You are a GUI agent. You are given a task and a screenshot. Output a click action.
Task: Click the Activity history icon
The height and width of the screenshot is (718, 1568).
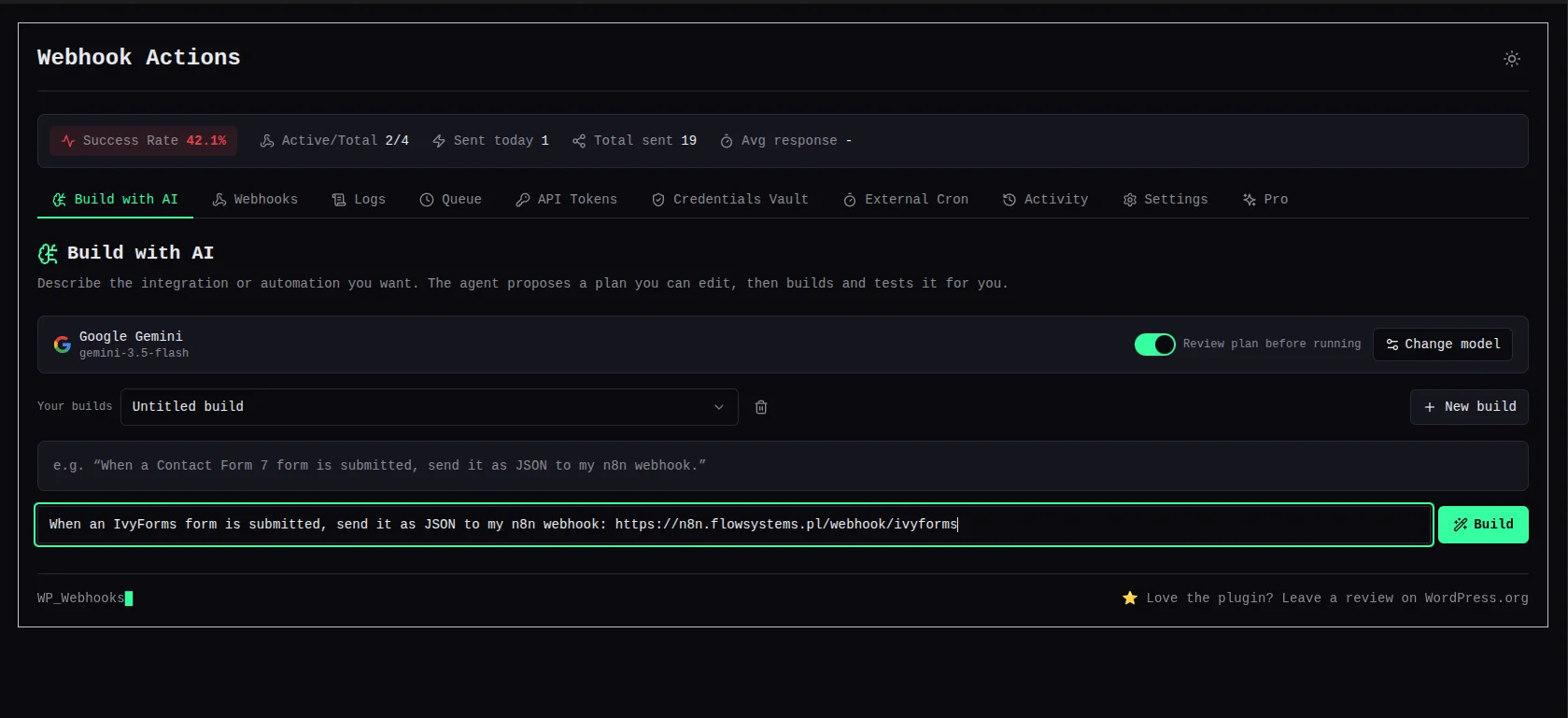tap(1010, 200)
